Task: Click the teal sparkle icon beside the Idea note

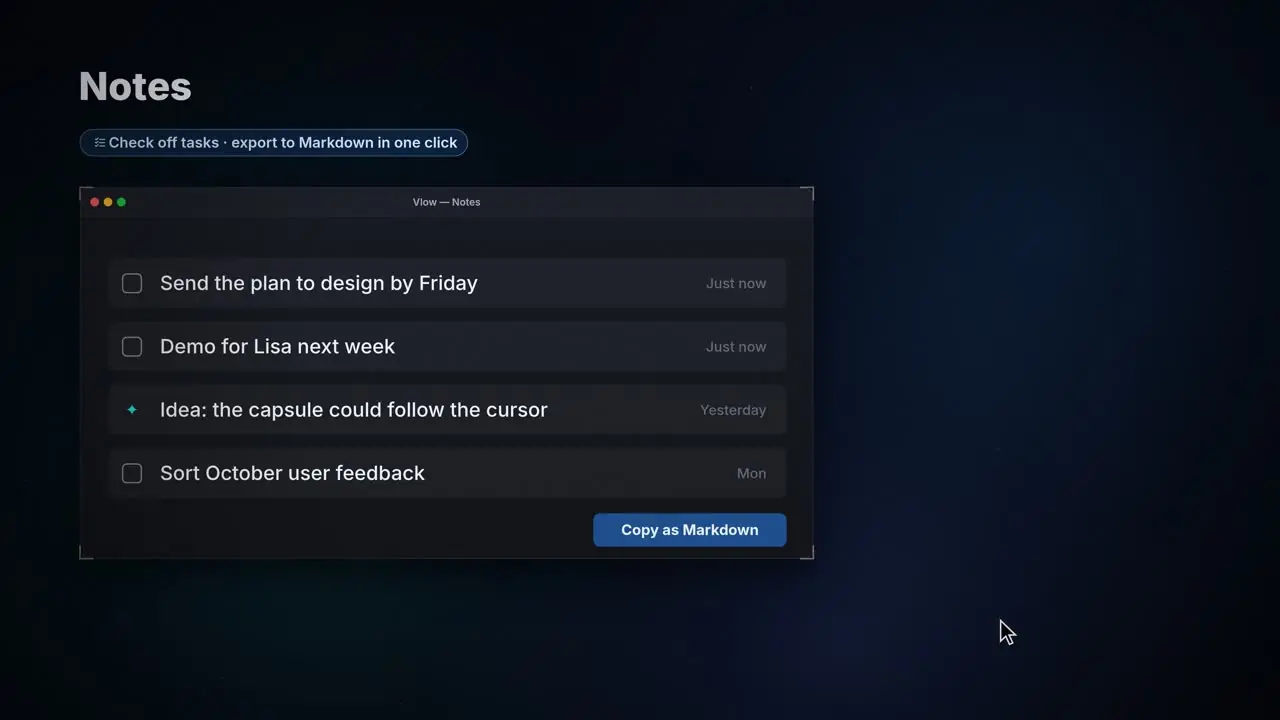Action: click(132, 410)
